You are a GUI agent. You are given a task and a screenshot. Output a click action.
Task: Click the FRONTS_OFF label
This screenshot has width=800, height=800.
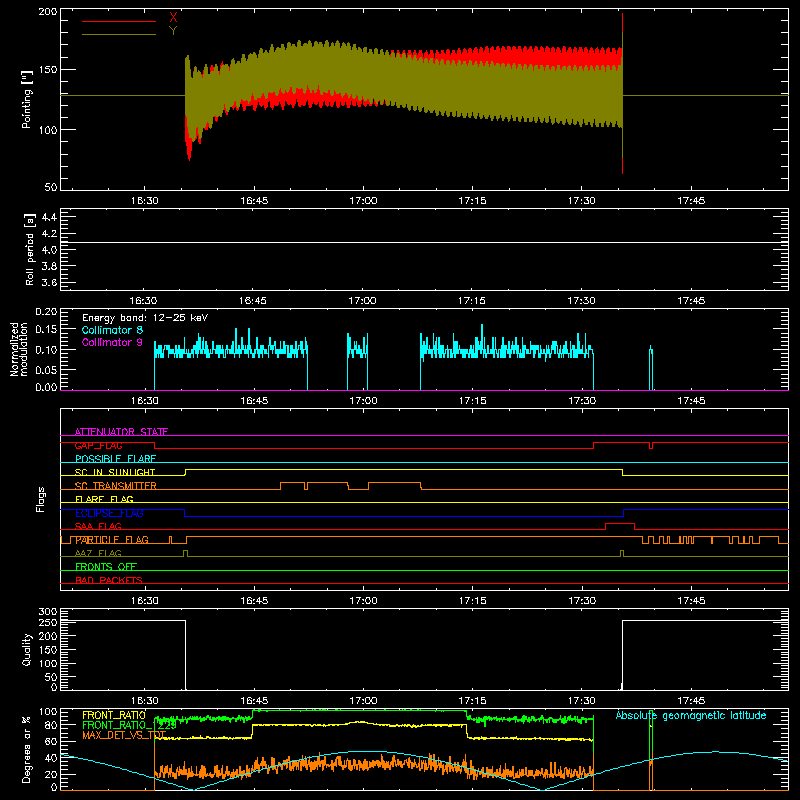[106, 566]
